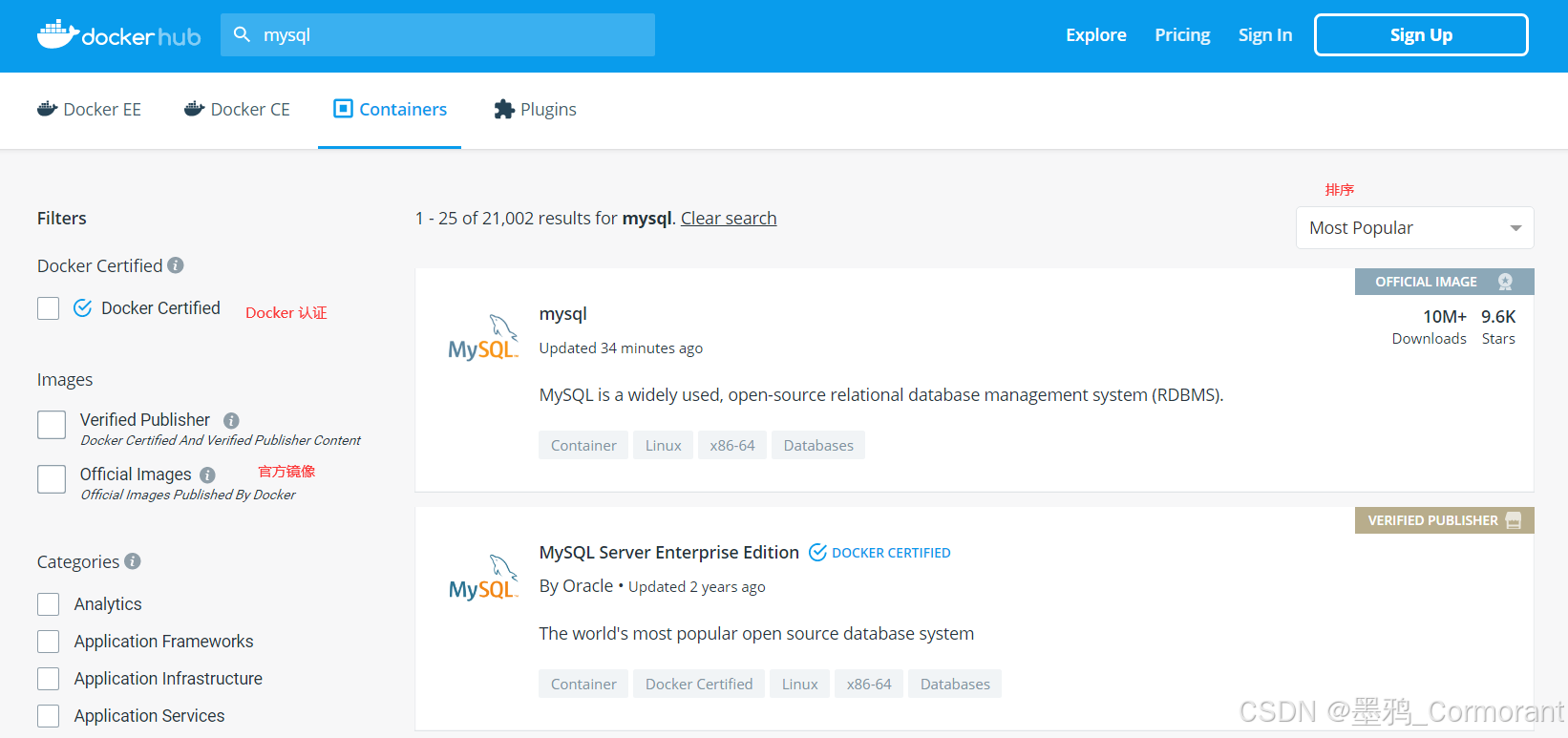This screenshot has width=1568, height=738.
Task: Click the 'Updated 34 minutes ago' text
Action: [x=621, y=348]
